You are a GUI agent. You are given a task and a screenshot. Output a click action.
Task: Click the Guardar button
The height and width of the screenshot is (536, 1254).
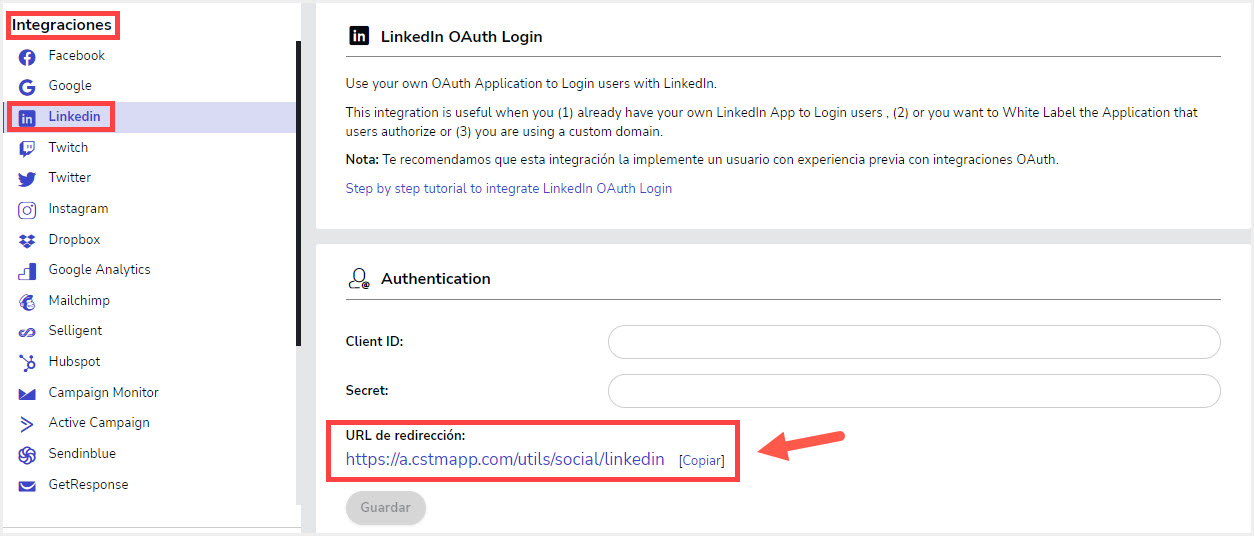coord(386,508)
